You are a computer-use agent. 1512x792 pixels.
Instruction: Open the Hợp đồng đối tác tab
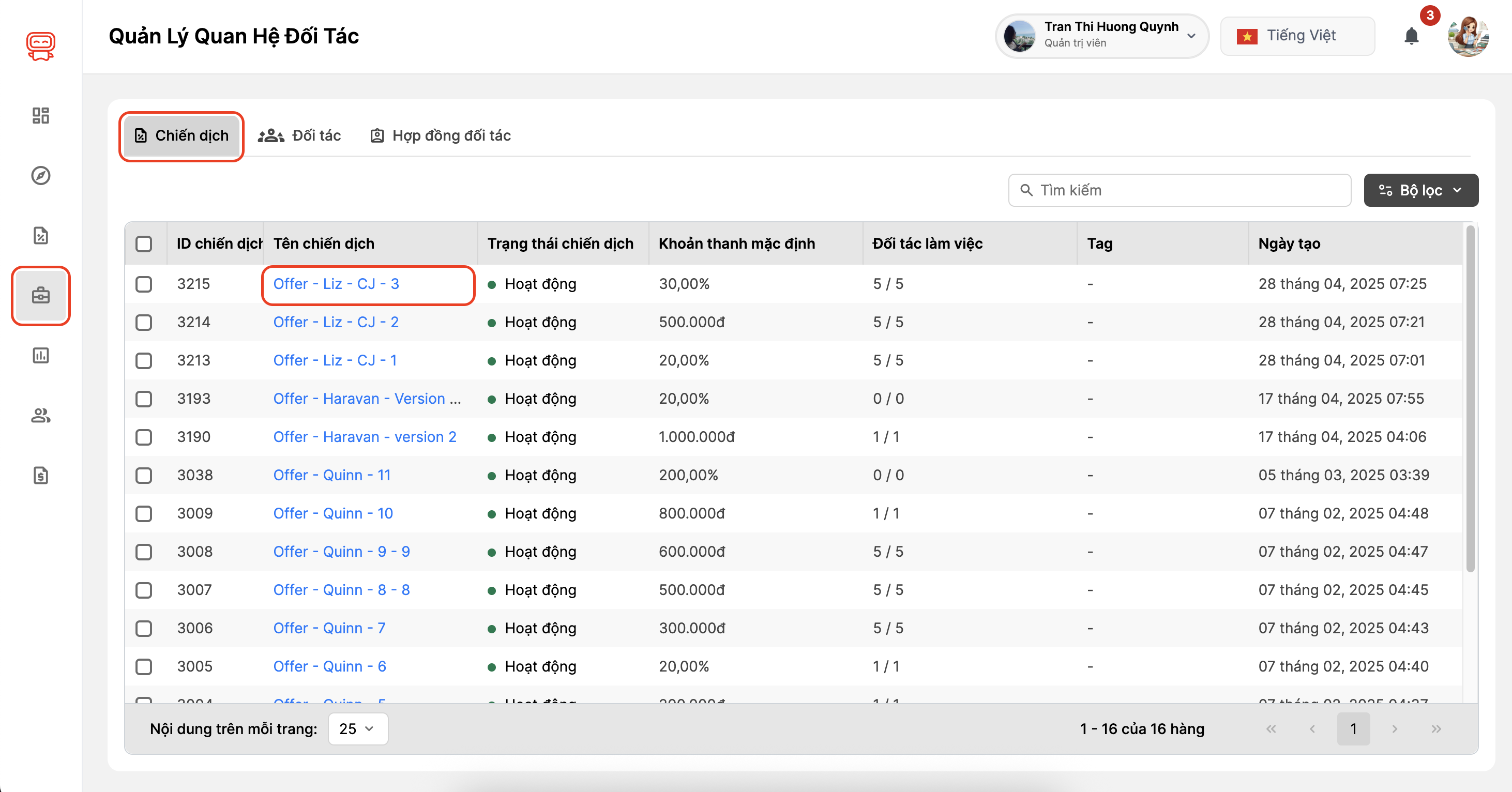[x=440, y=135]
